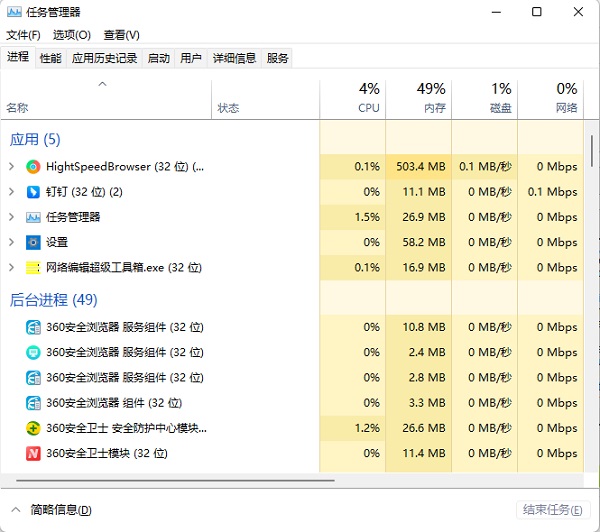
Task: Click the vertical scrollbar thumb
Action: tap(592, 151)
